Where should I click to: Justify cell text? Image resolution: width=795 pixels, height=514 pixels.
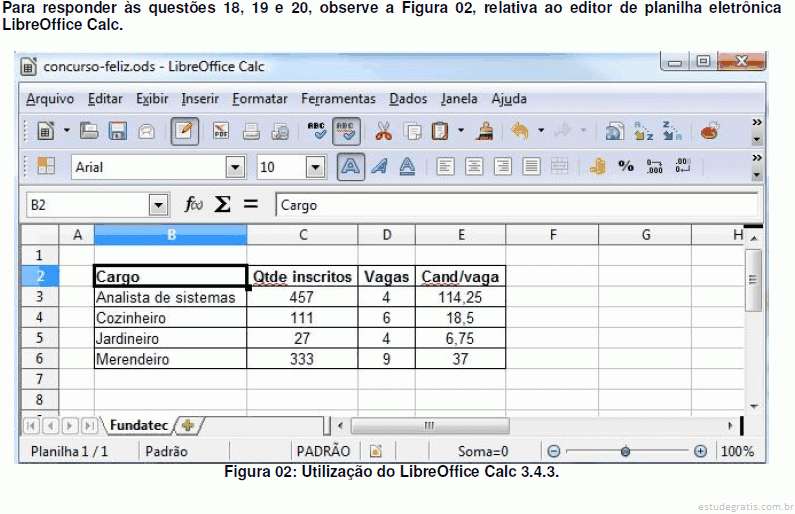pyautogui.click(x=531, y=166)
